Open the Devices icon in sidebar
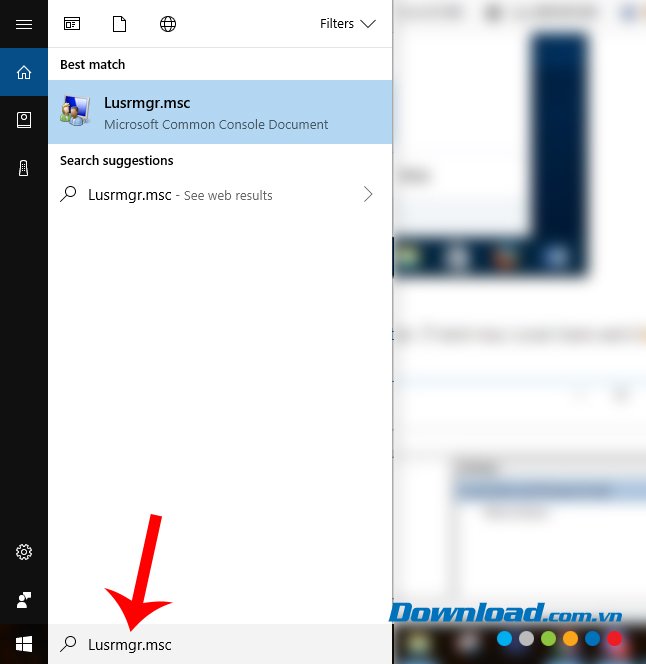Viewport: 646px width, 664px height. (x=24, y=168)
